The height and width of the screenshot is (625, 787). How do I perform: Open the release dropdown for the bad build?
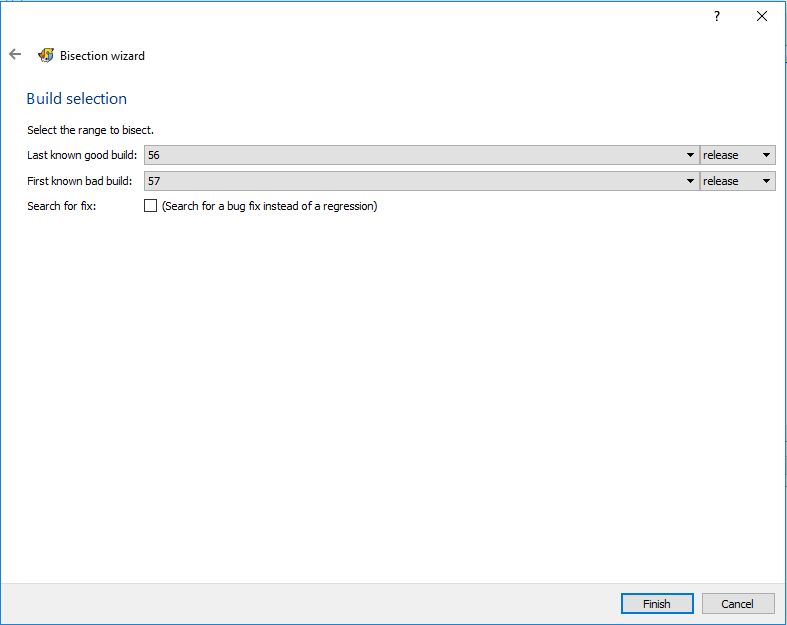coord(738,181)
